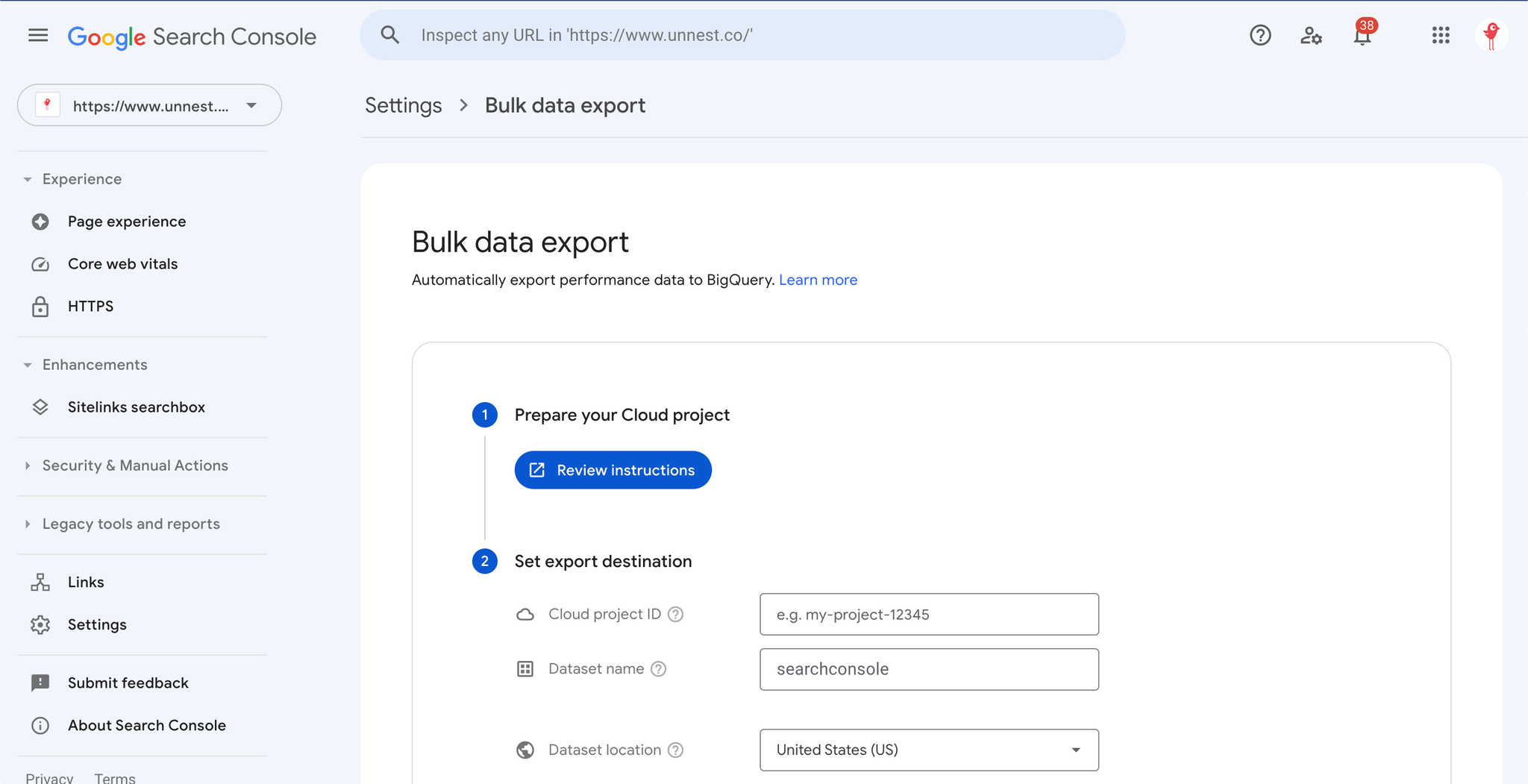This screenshot has height=784, width=1528.
Task: Expand Security & Manual Actions section
Action: (28, 465)
